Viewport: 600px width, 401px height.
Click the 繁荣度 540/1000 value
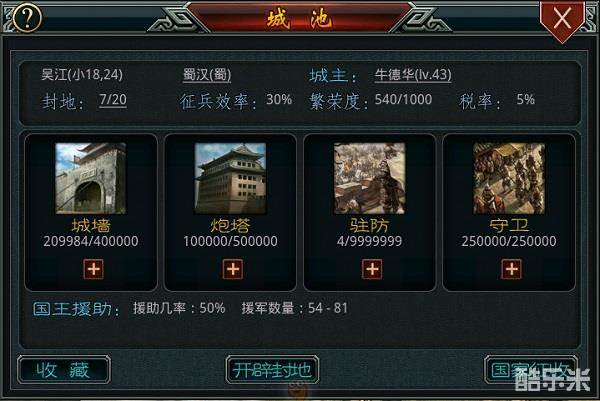(x=403, y=100)
